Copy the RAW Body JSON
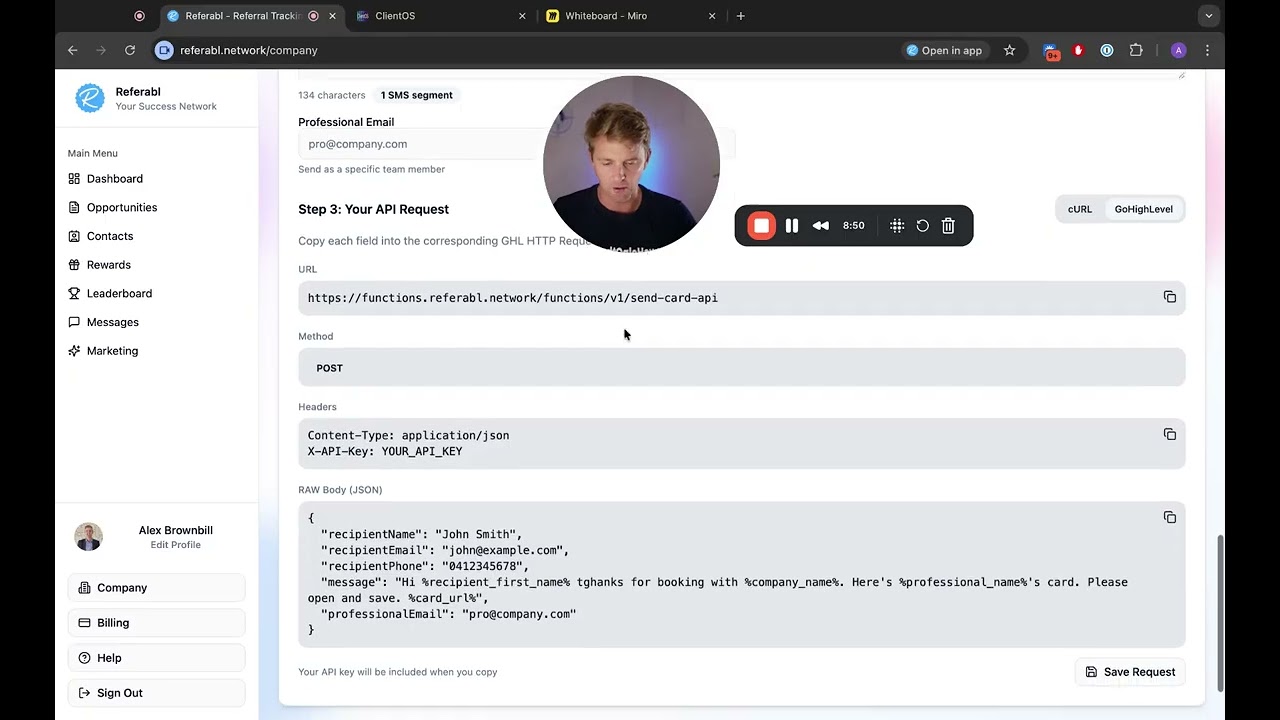Image resolution: width=1280 pixels, height=720 pixels. point(1170,517)
